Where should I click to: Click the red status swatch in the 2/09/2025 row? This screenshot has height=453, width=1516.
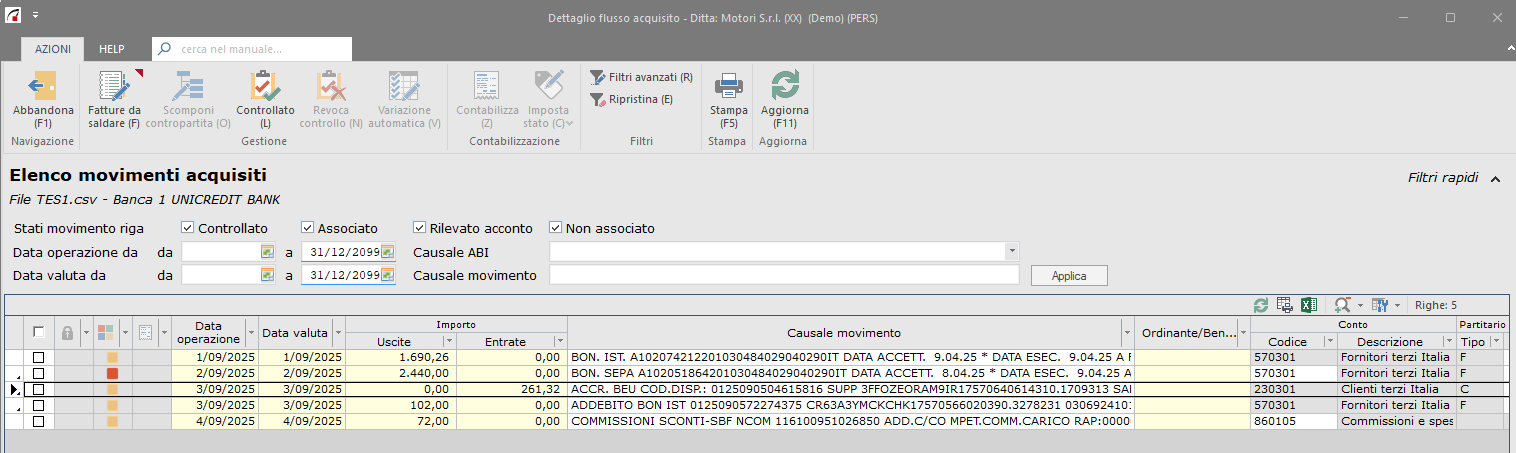click(113, 373)
